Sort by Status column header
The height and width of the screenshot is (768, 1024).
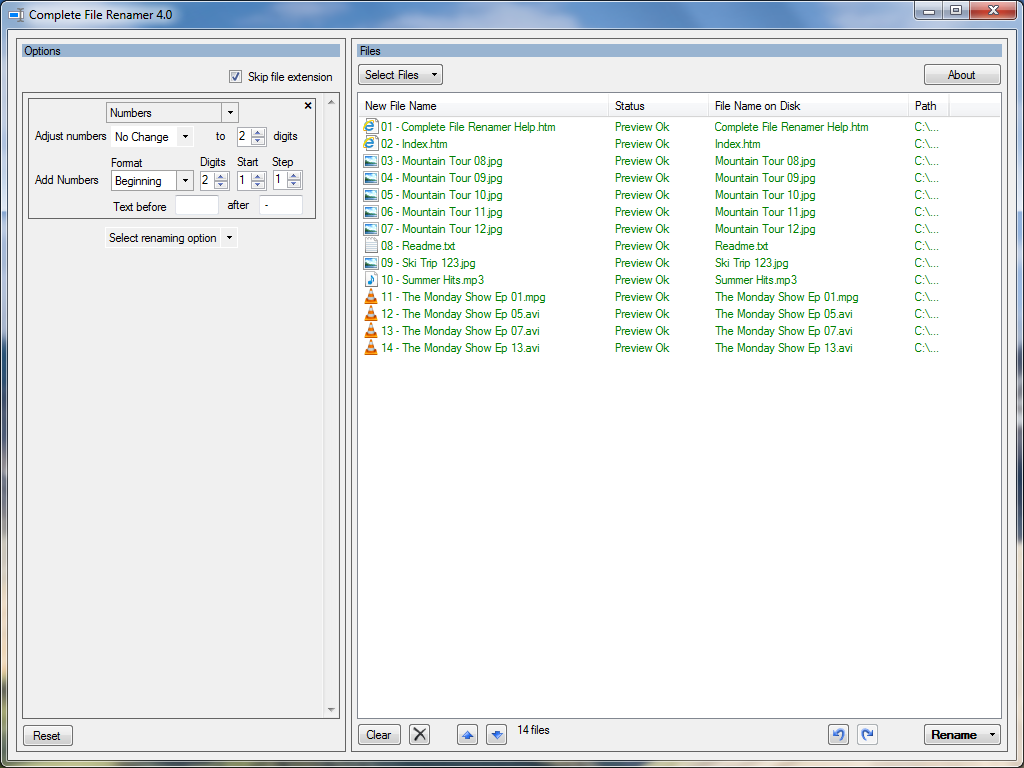[658, 106]
